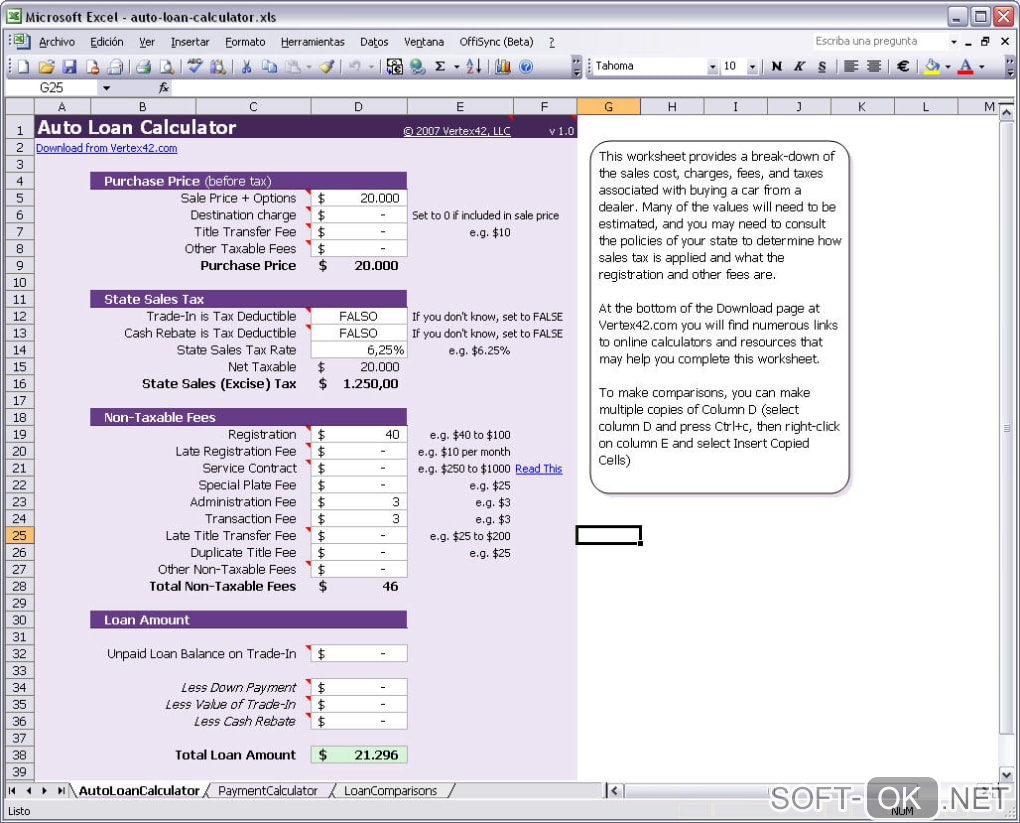Open the font size 10 dropdown

(x=753, y=66)
